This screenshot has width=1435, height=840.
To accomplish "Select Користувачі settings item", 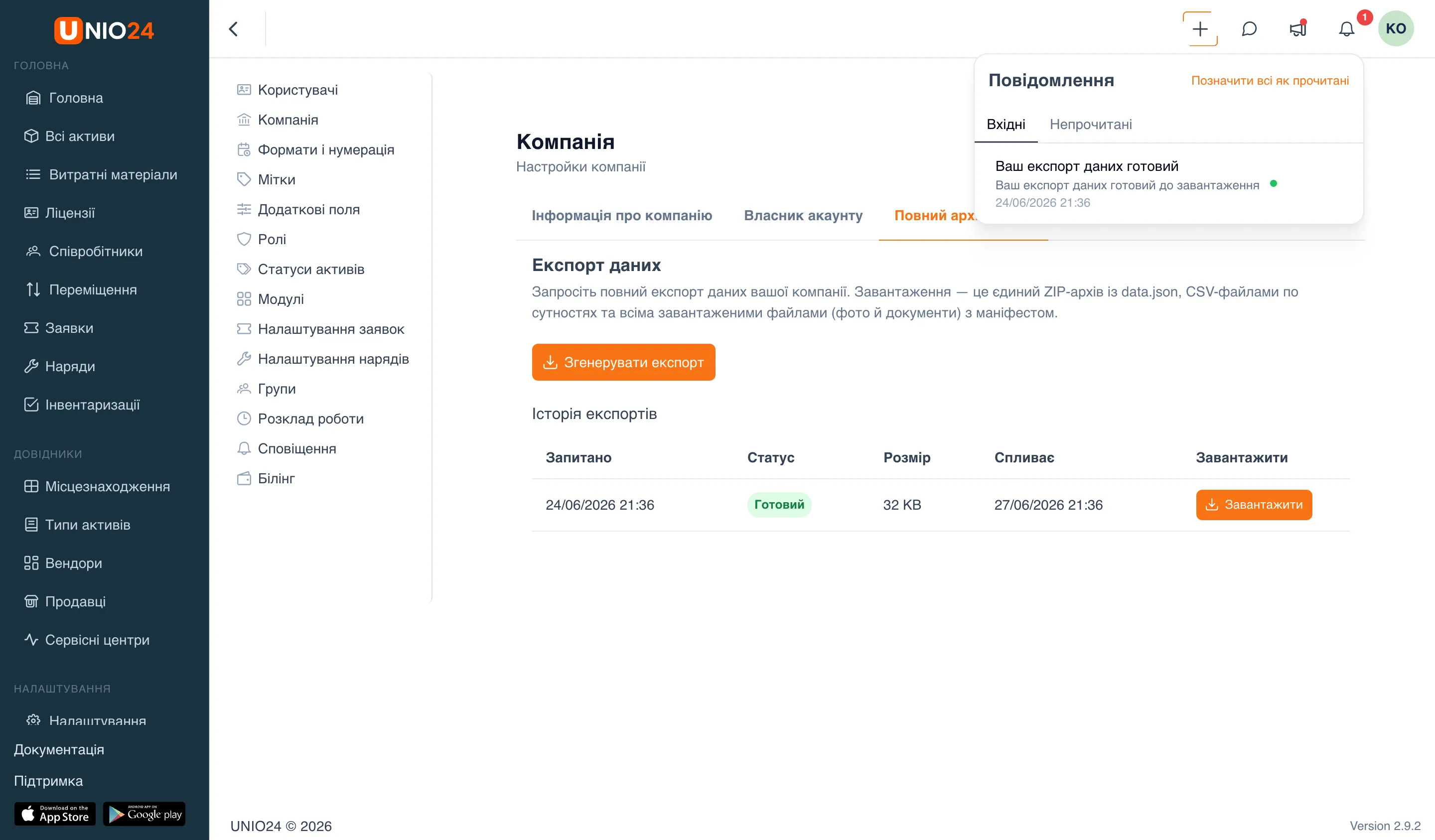I will [x=287, y=89].
